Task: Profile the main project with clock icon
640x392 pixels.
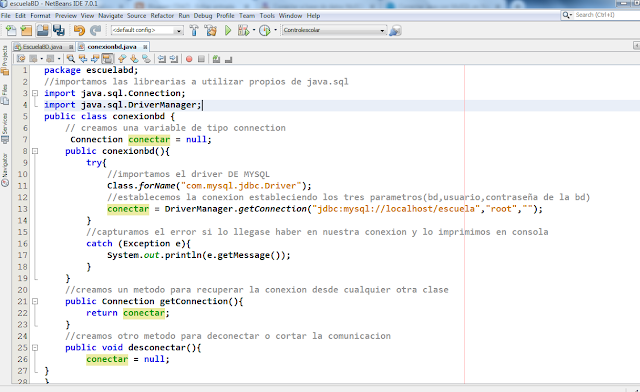Action: click(264, 30)
